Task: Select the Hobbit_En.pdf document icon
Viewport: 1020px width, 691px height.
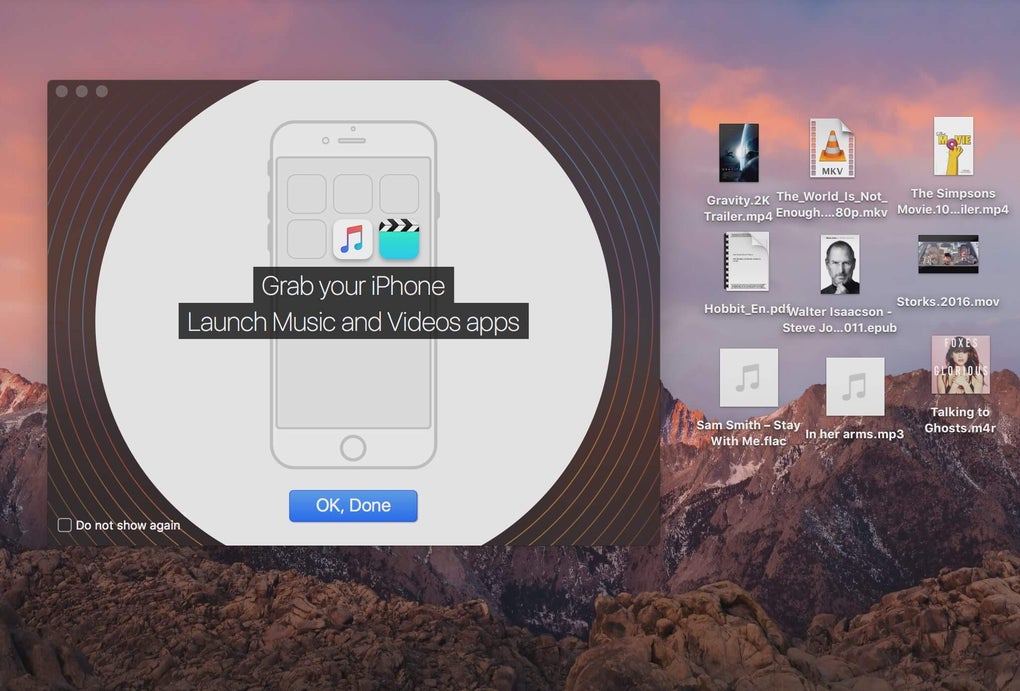Action: pos(747,262)
